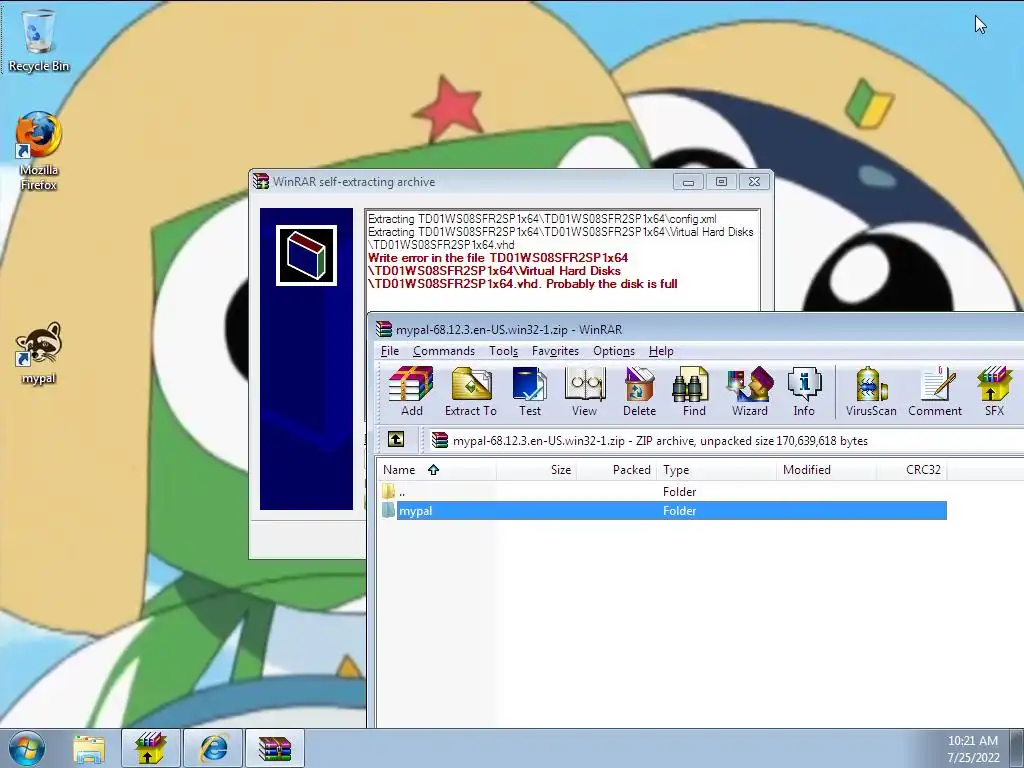
Task: Open the Tools menu
Action: tap(504, 351)
